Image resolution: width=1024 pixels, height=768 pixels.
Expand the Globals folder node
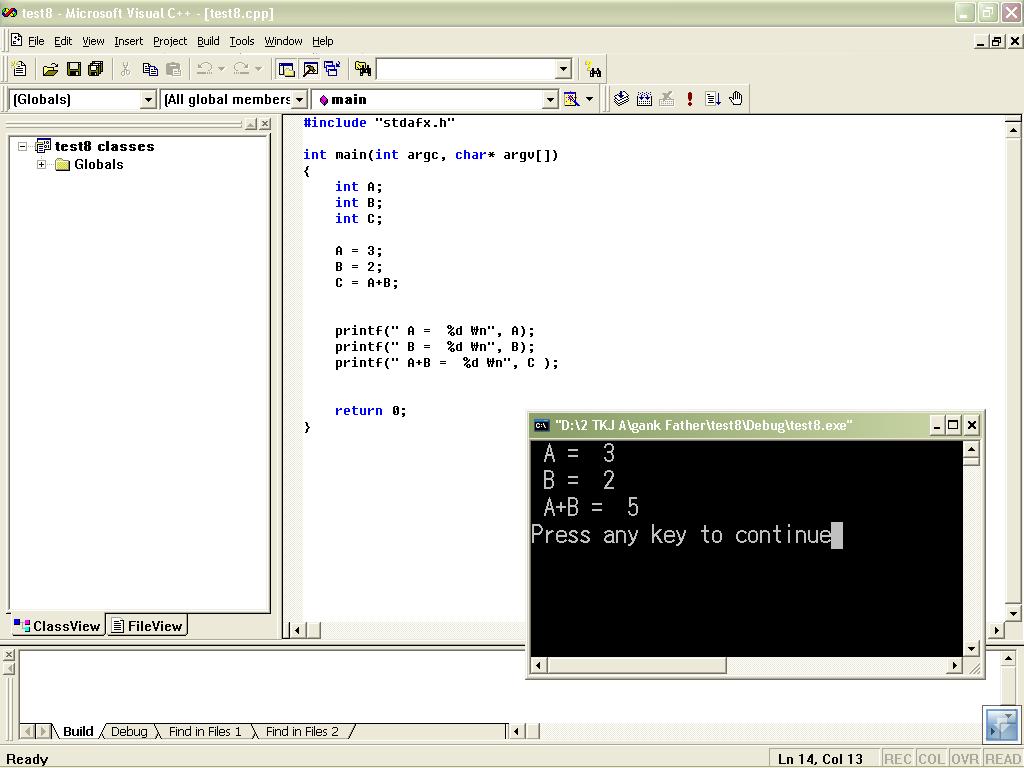click(x=41, y=165)
